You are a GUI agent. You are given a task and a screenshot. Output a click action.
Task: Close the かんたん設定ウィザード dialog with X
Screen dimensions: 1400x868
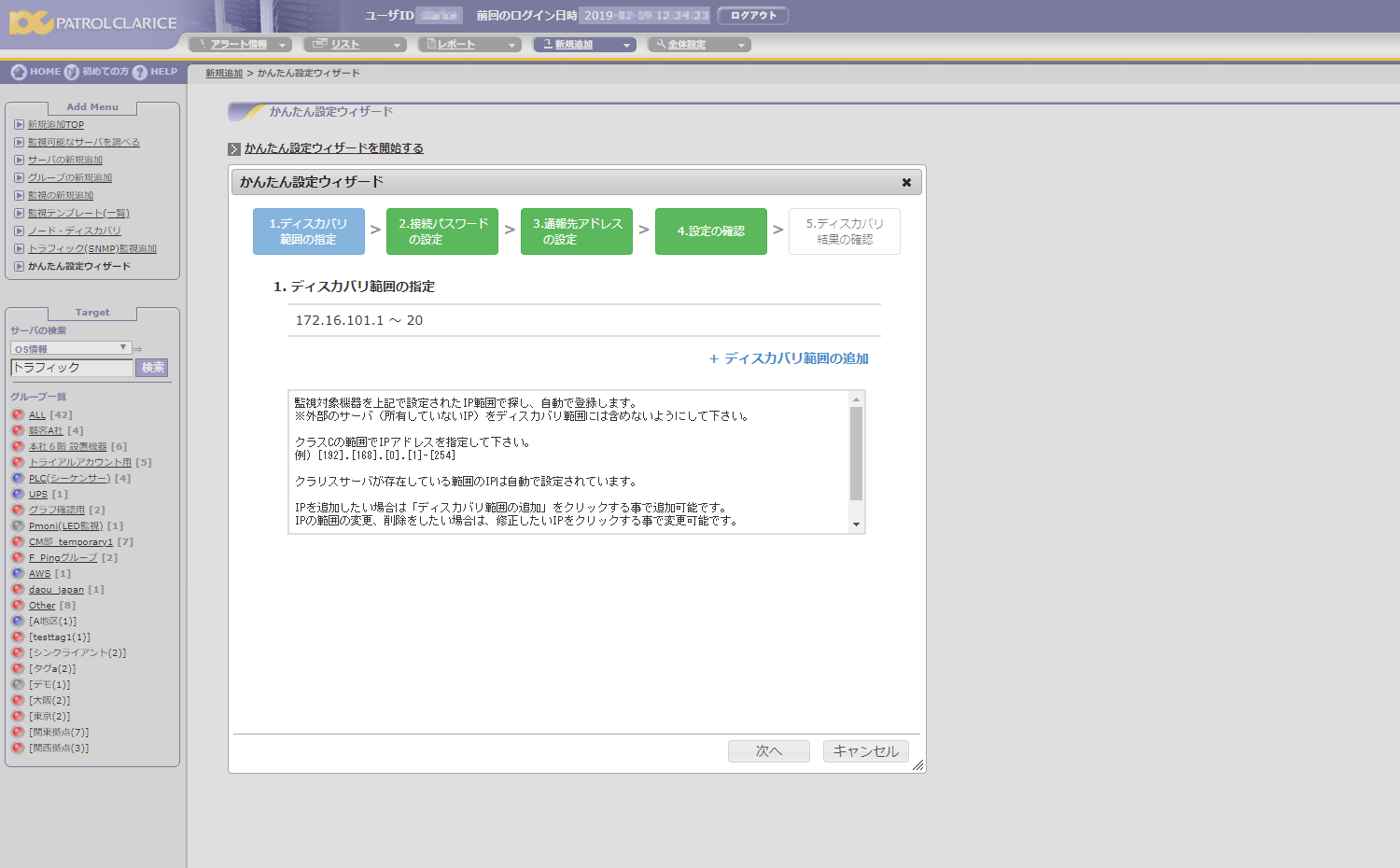click(906, 182)
